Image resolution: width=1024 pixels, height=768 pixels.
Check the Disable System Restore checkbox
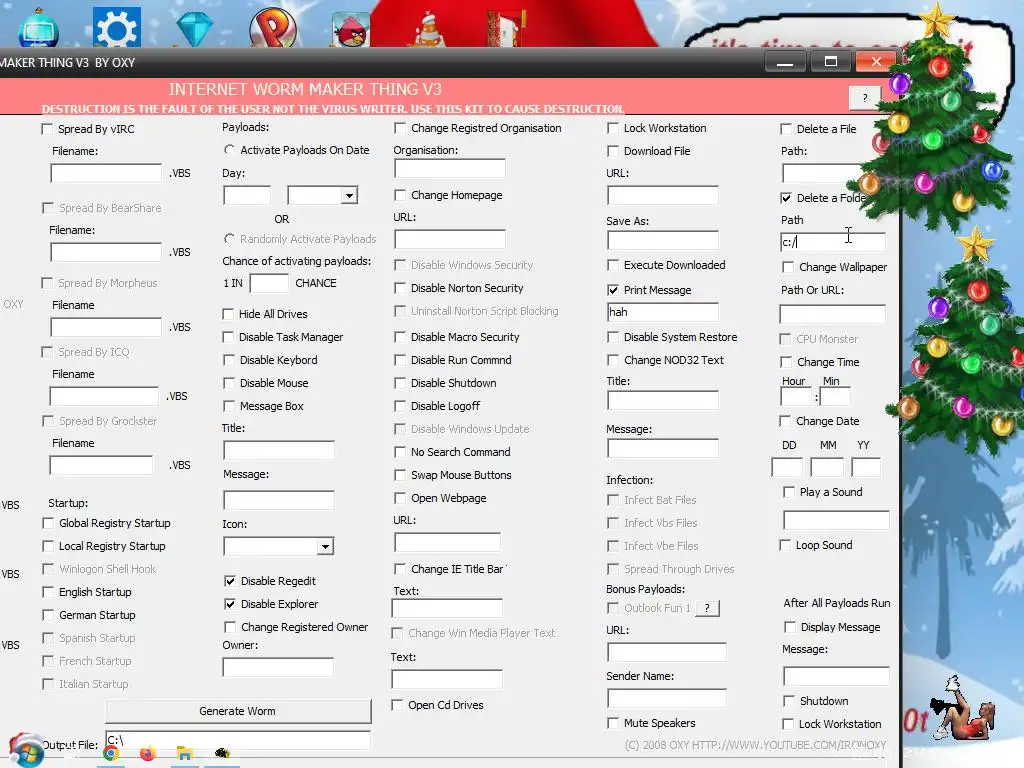tap(613, 337)
